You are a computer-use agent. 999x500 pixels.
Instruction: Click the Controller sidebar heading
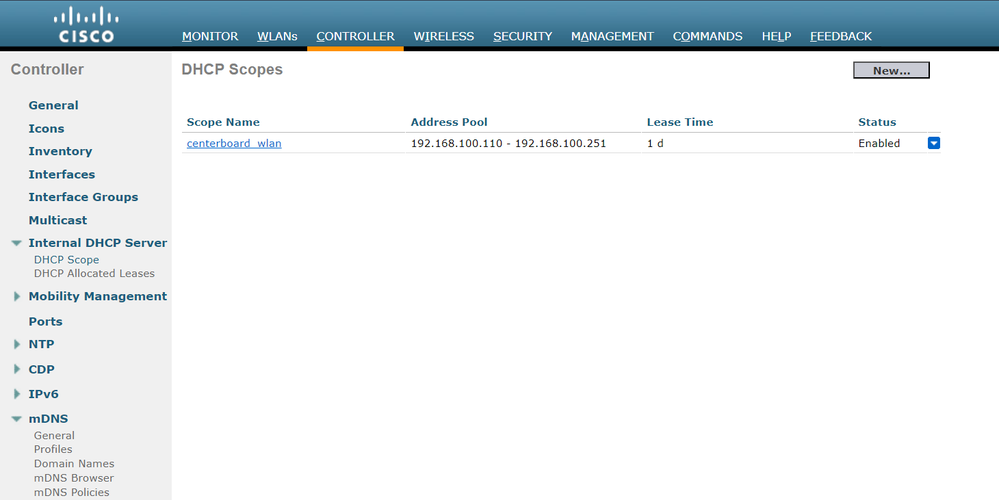click(x=47, y=69)
